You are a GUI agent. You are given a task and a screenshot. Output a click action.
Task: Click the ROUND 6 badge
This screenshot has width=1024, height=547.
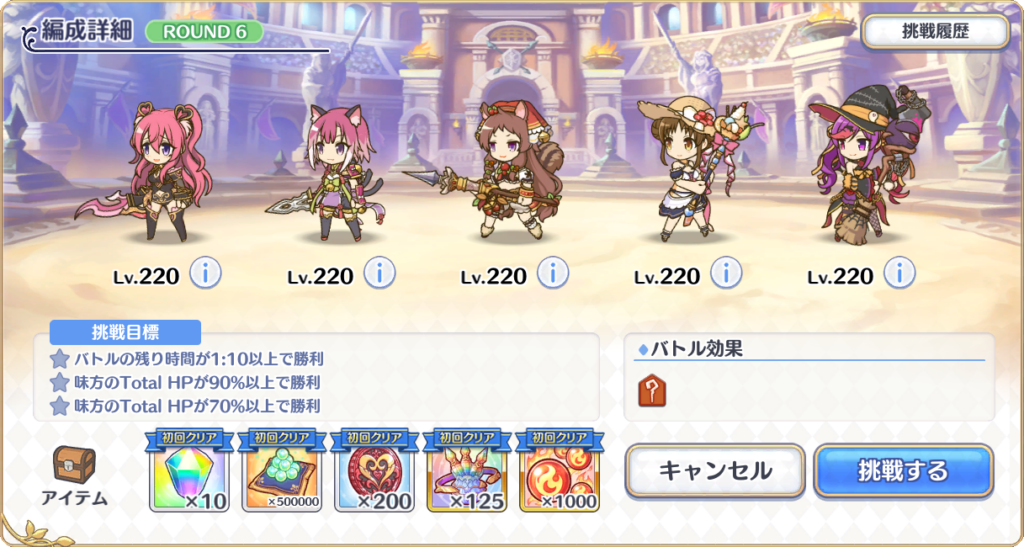click(204, 32)
